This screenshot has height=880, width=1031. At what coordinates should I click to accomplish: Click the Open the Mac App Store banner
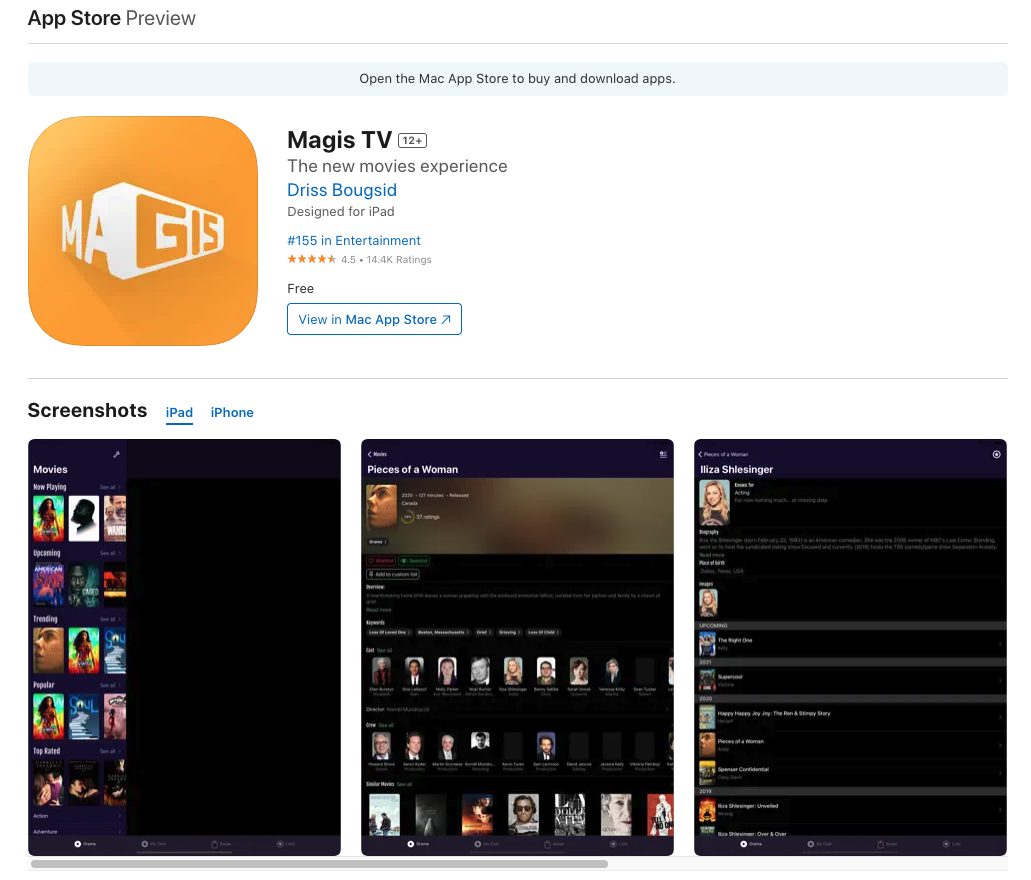click(x=517, y=79)
